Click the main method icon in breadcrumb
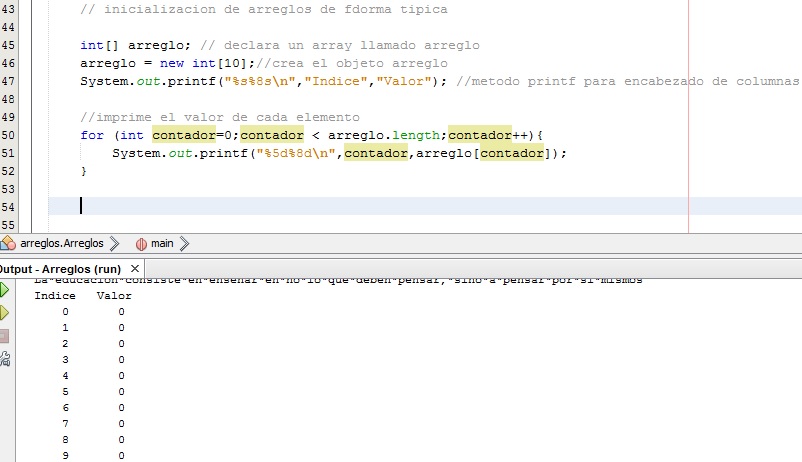Image resolution: width=802 pixels, height=462 pixels. [141, 243]
